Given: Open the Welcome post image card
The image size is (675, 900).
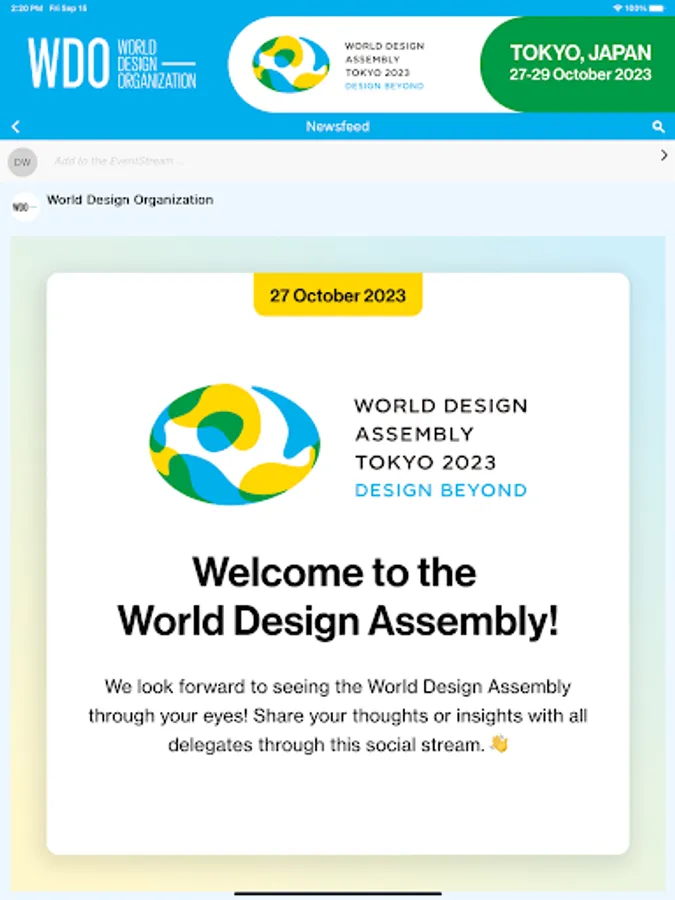Looking at the screenshot, I should [x=338, y=564].
